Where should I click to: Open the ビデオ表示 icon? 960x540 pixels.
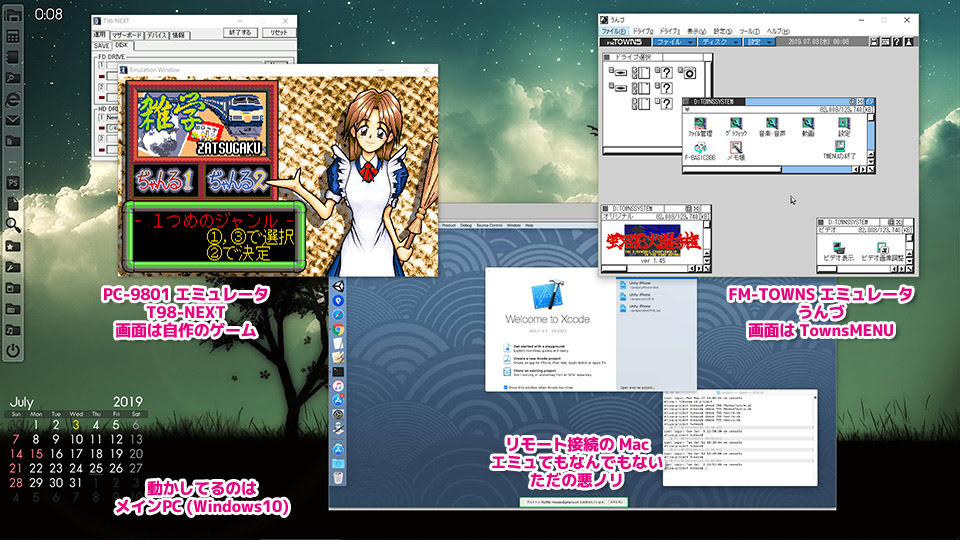coord(838,252)
